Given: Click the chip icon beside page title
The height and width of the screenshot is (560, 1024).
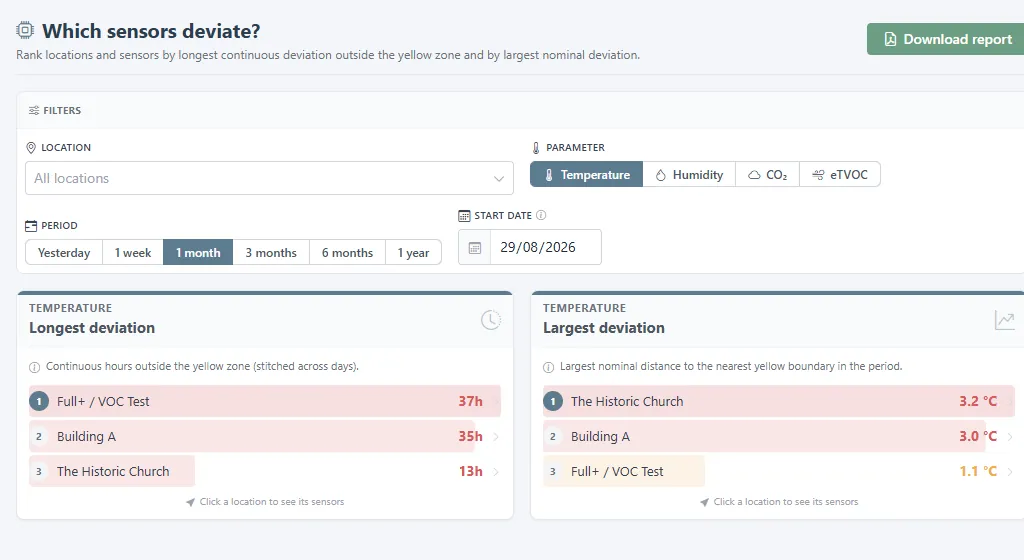Looking at the screenshot, I should 25,30.
